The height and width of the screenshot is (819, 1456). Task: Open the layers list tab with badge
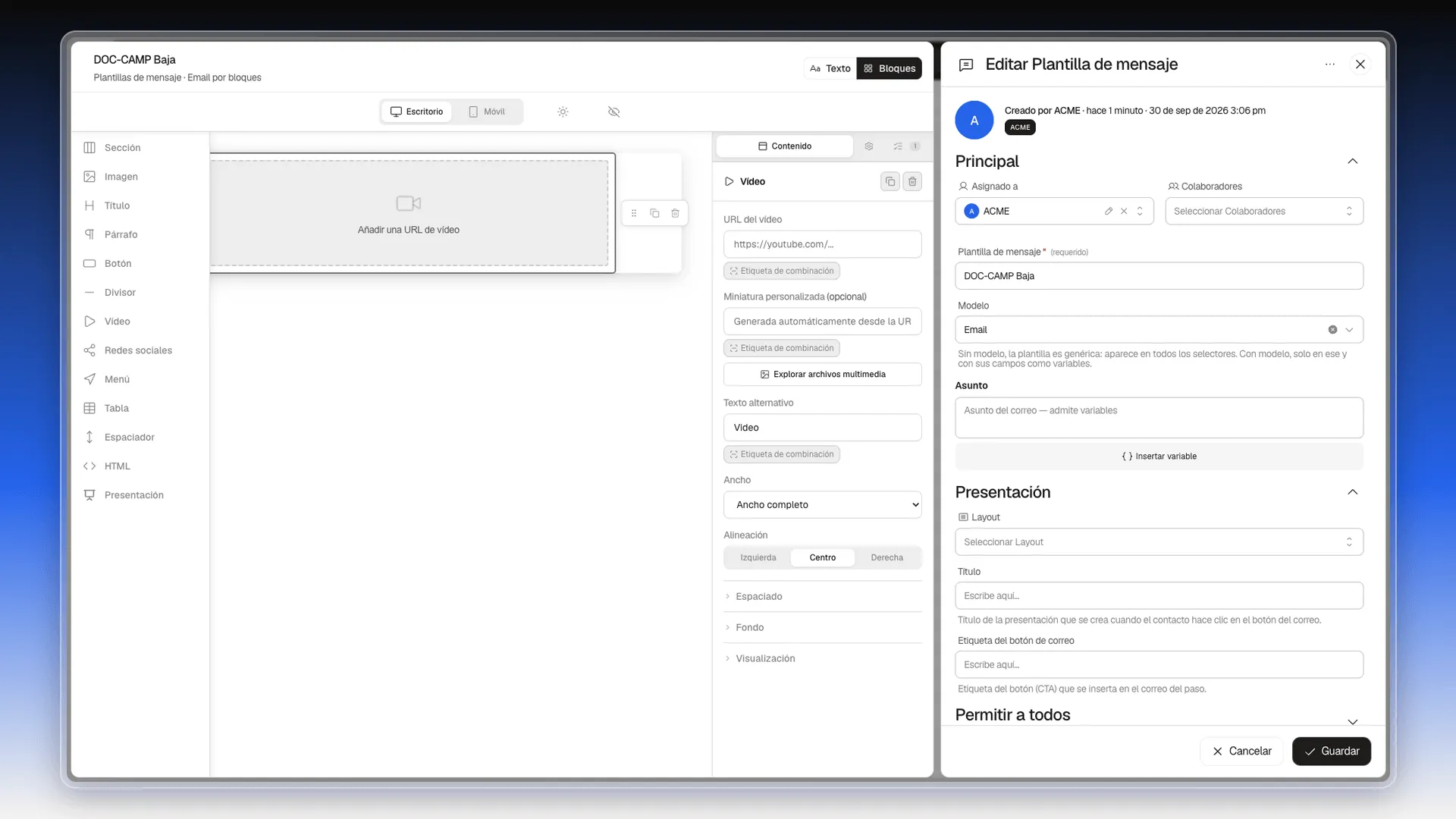pos(905,146)
